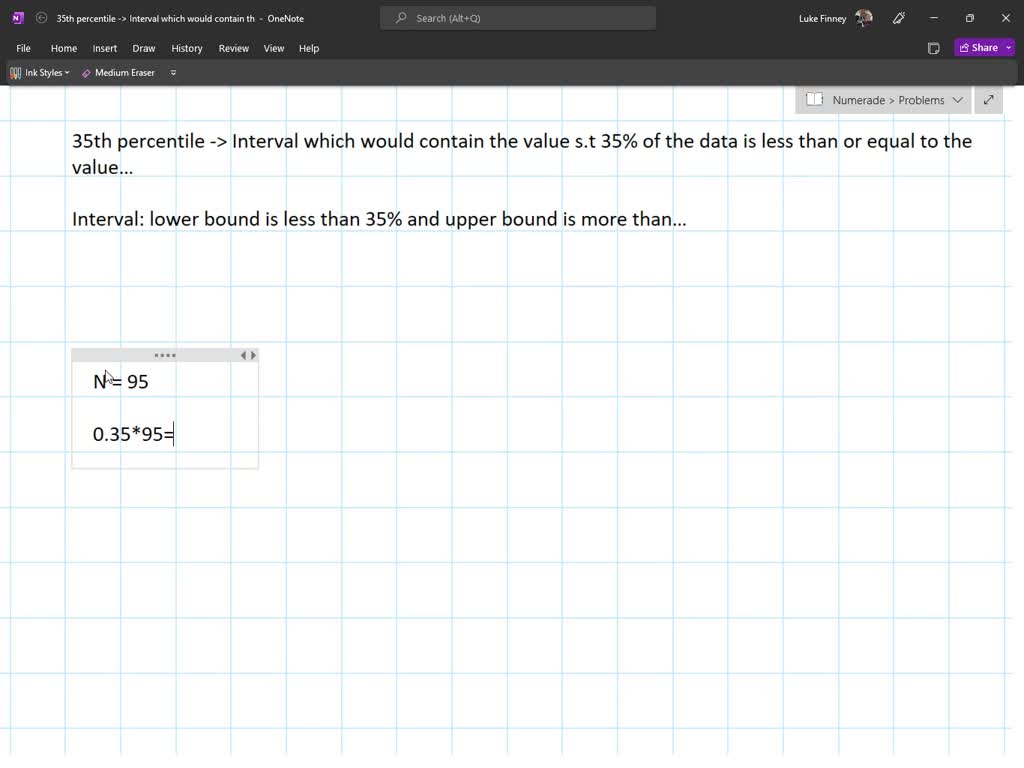Open the sticky notes feed icon
Image resolution: width=1024 pixels, height=768 pixels.
pos(933,48)
